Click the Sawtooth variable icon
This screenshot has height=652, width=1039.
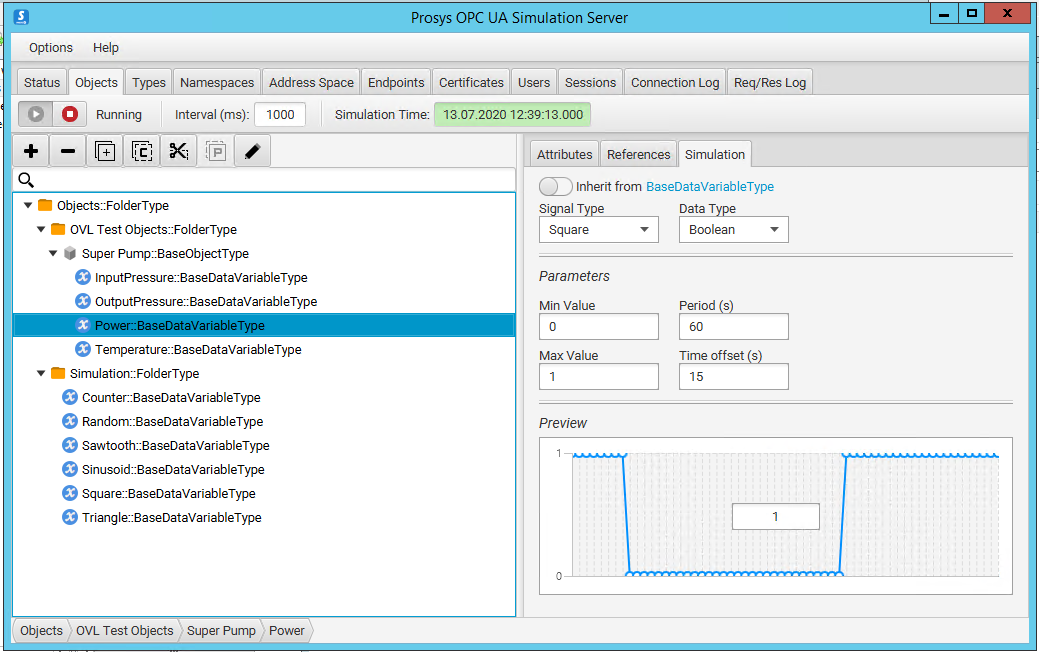coord(70,445)
